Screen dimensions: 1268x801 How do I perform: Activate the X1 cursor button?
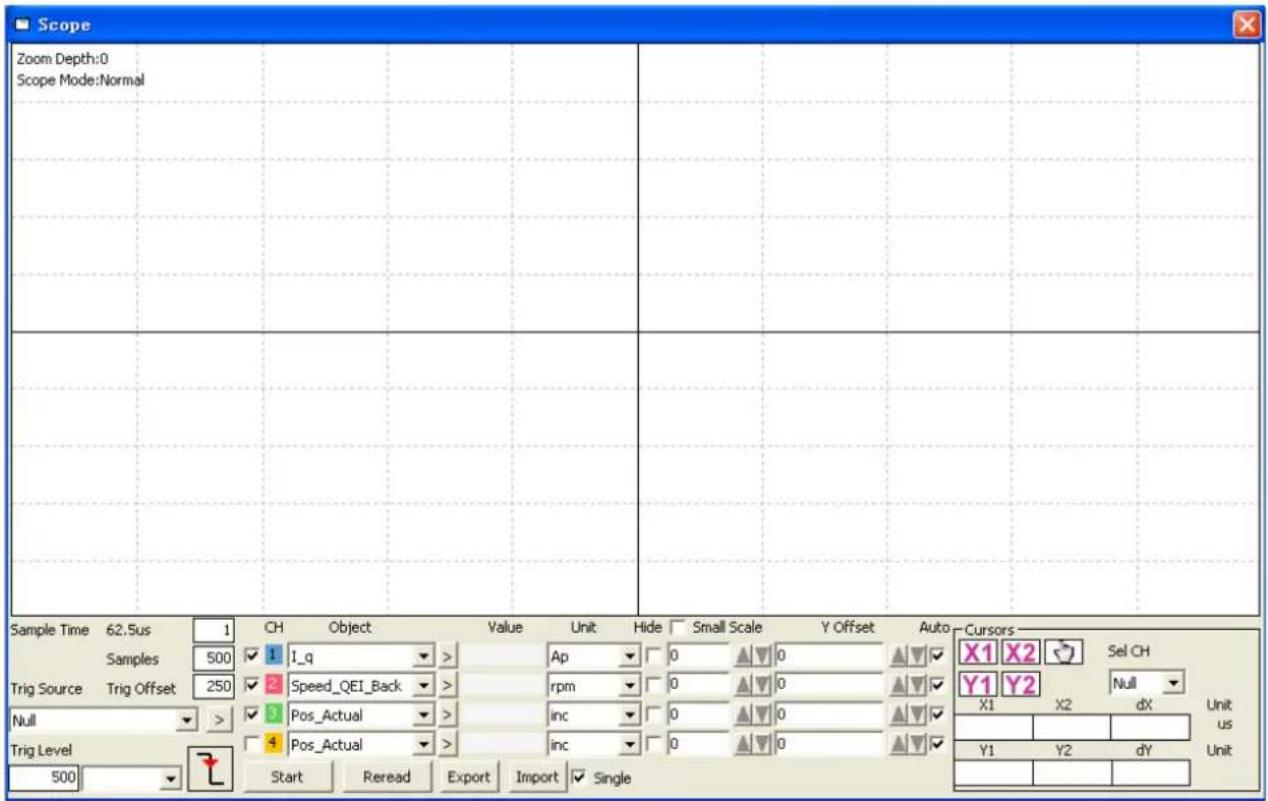[978, 653]
